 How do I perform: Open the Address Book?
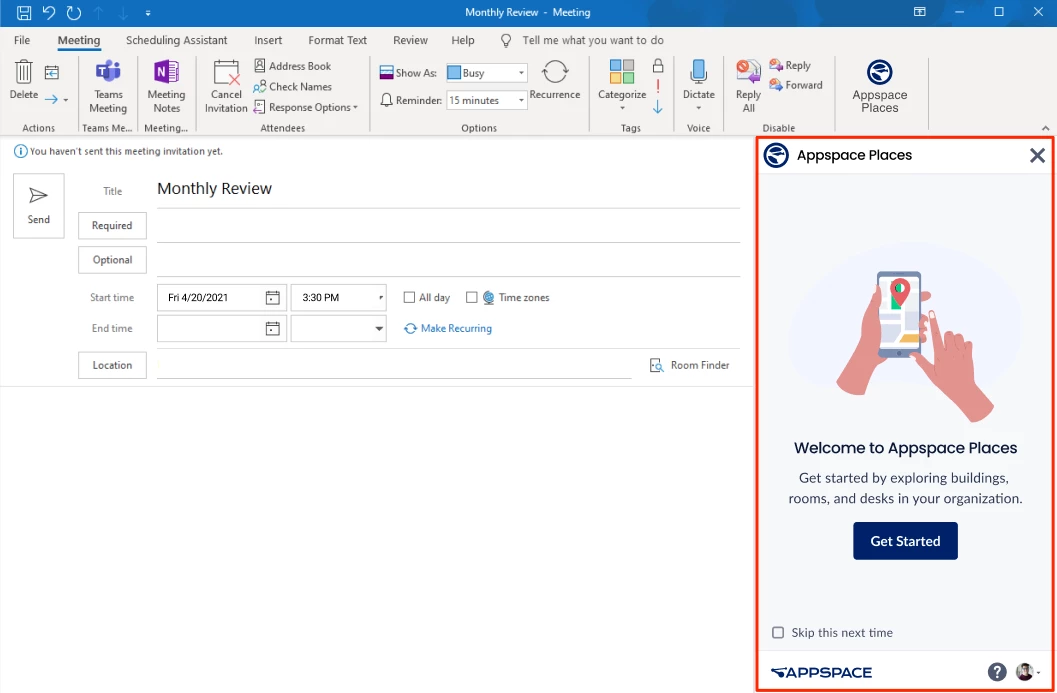click(x=293, y=66)
